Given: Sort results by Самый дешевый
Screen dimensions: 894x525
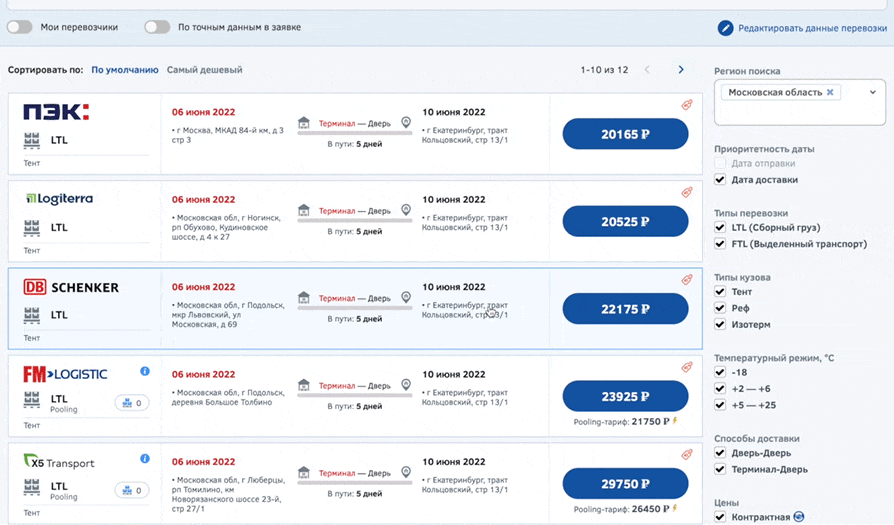Looking at the screenshot, I should point(204,70).
